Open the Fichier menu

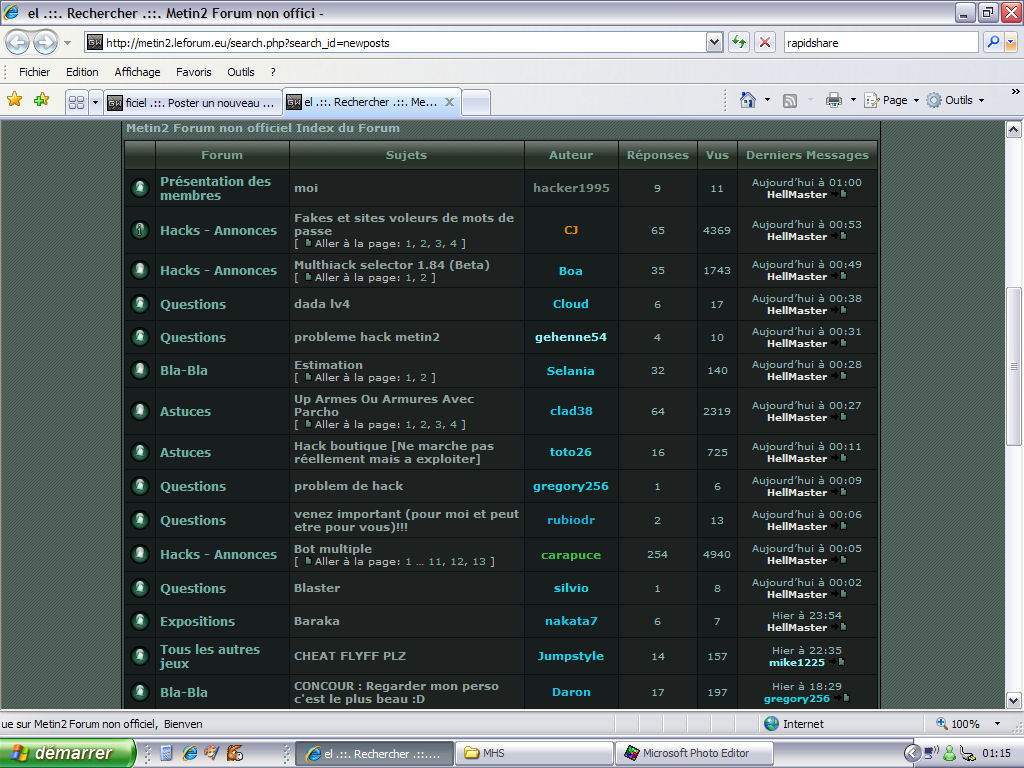click(34, 72)
